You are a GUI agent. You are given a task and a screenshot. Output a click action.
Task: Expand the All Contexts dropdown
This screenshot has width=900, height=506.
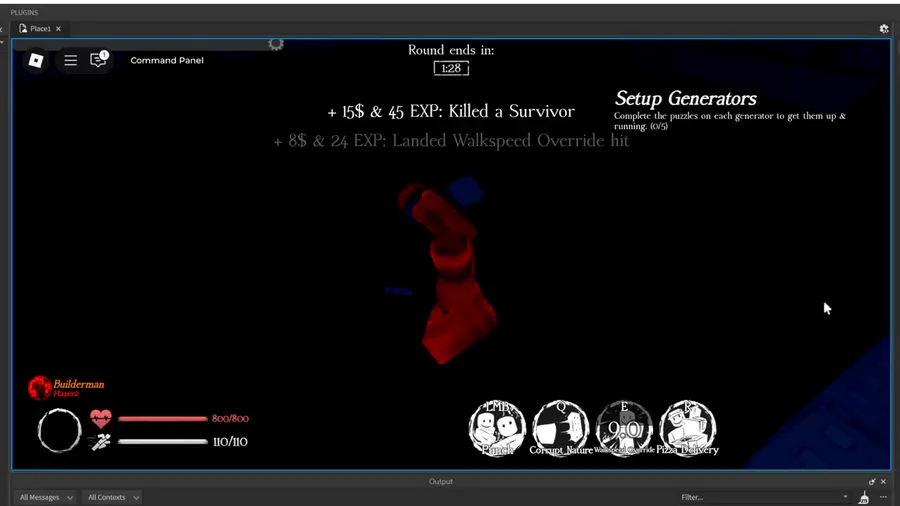(x=113, y=497)
